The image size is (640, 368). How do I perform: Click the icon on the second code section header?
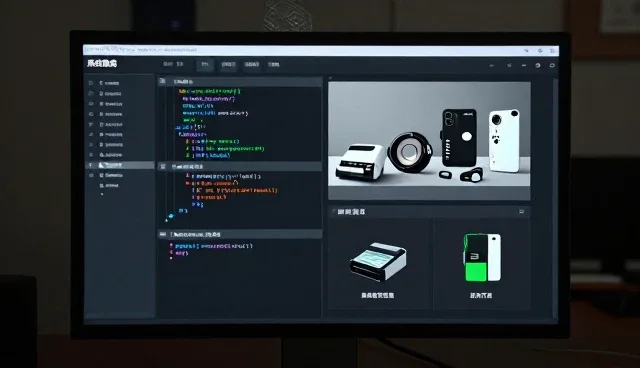163,166
